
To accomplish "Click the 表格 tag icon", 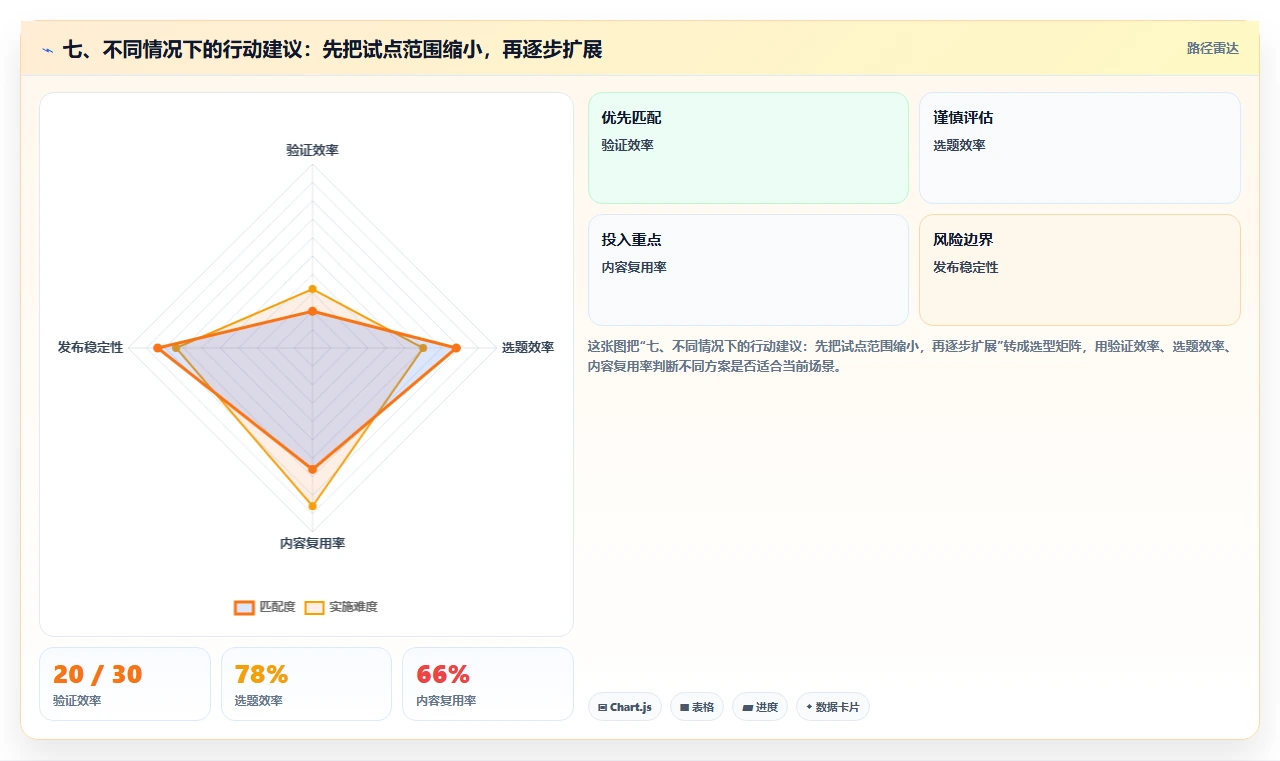I will [684, 707].
